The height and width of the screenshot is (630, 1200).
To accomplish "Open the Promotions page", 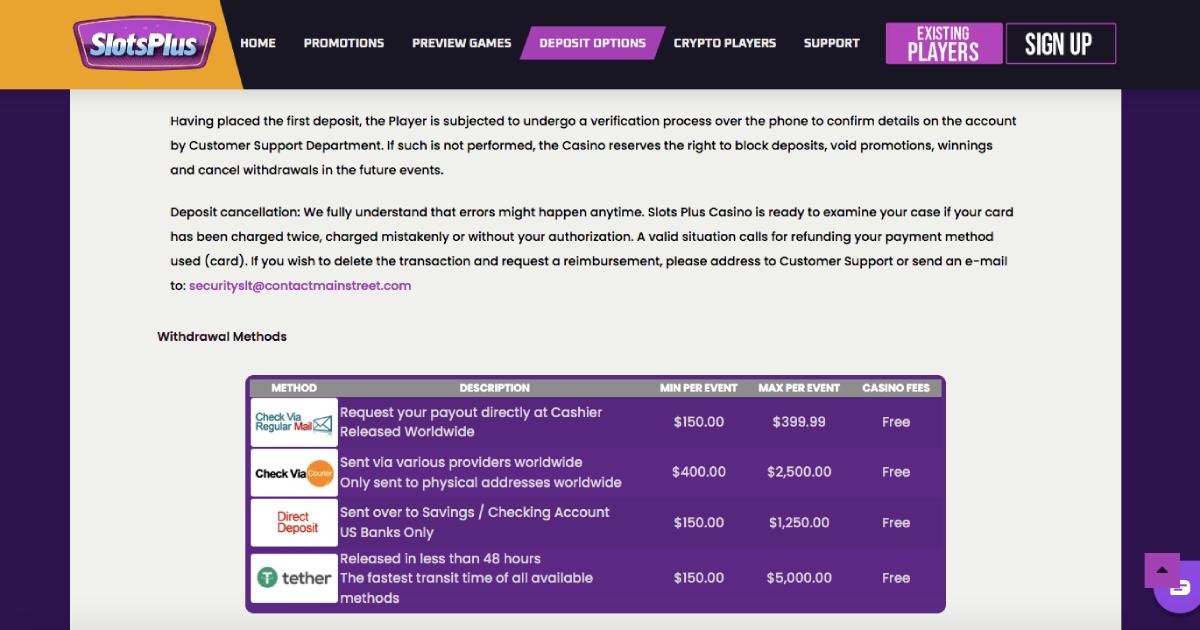I will 344,43.
